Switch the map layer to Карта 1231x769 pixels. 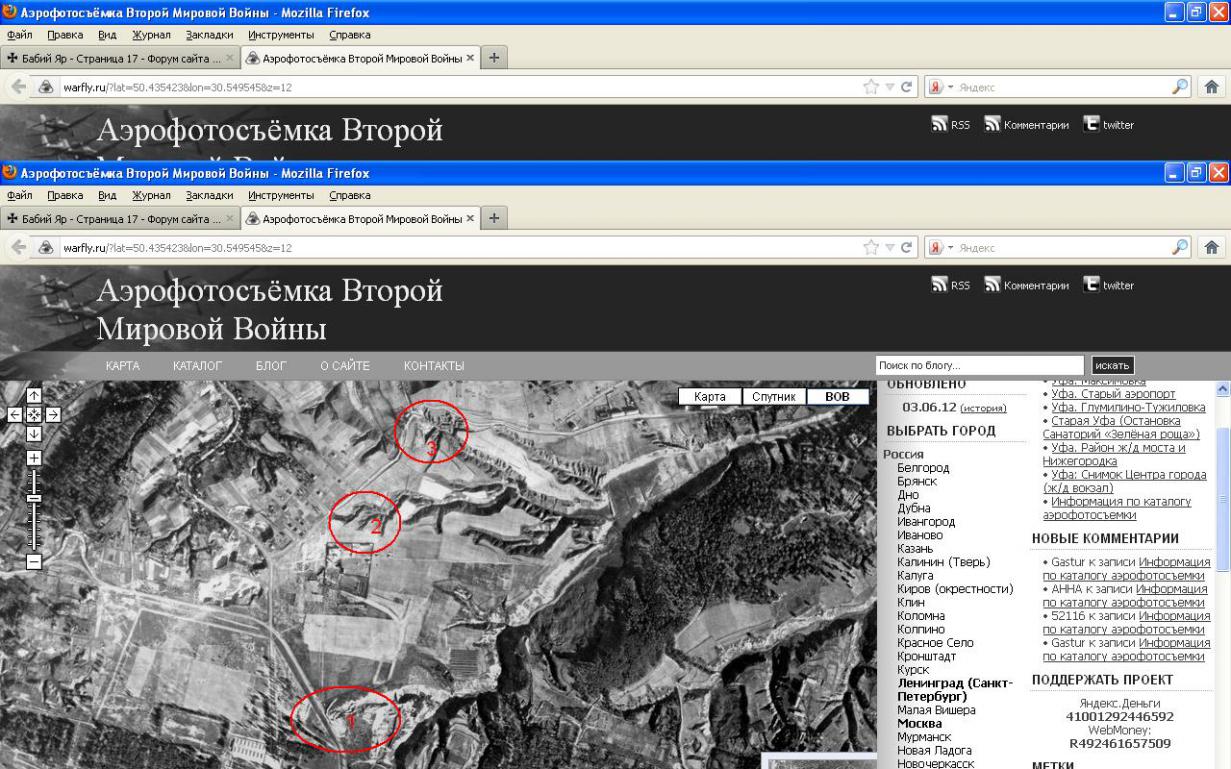point(708,397)
